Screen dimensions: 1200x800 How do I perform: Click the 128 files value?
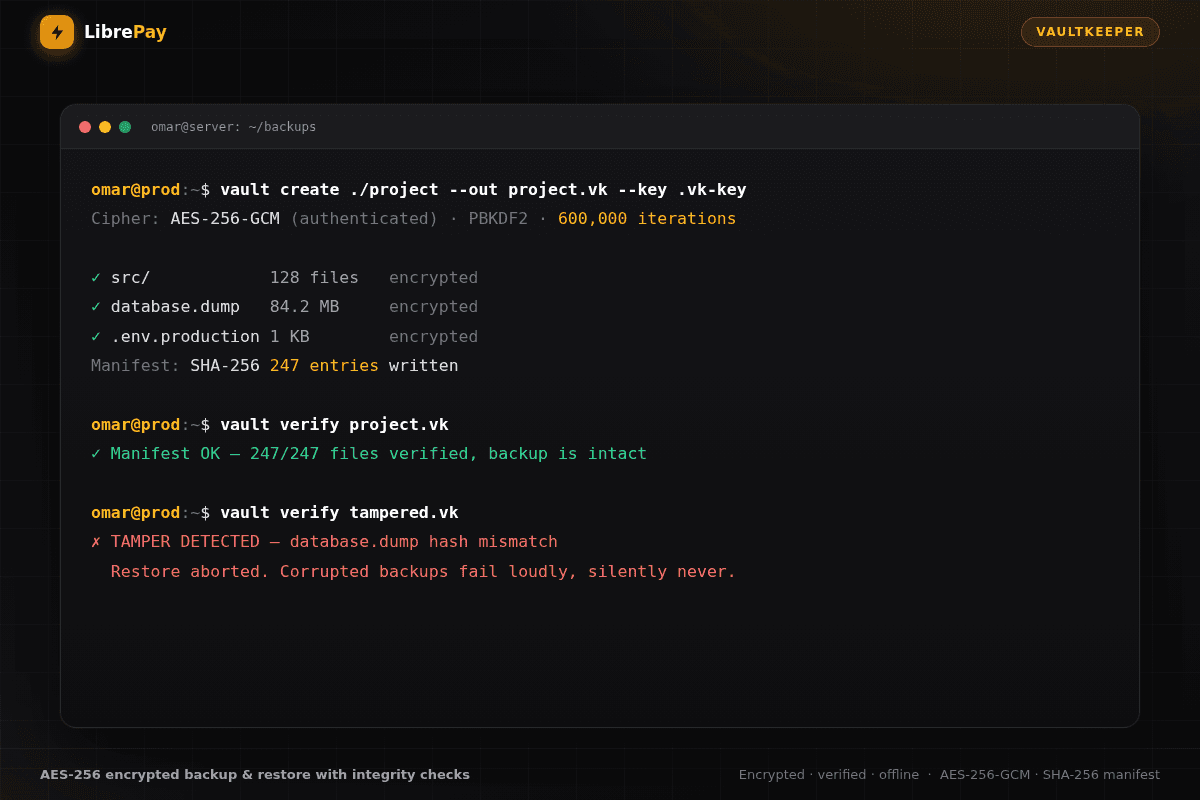click(314, 277)
